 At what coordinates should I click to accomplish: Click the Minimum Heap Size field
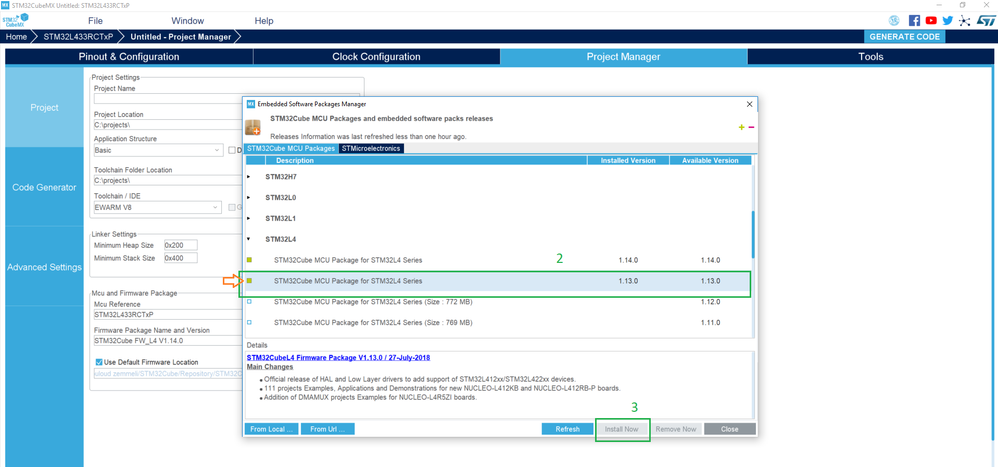tap(180, 245)
